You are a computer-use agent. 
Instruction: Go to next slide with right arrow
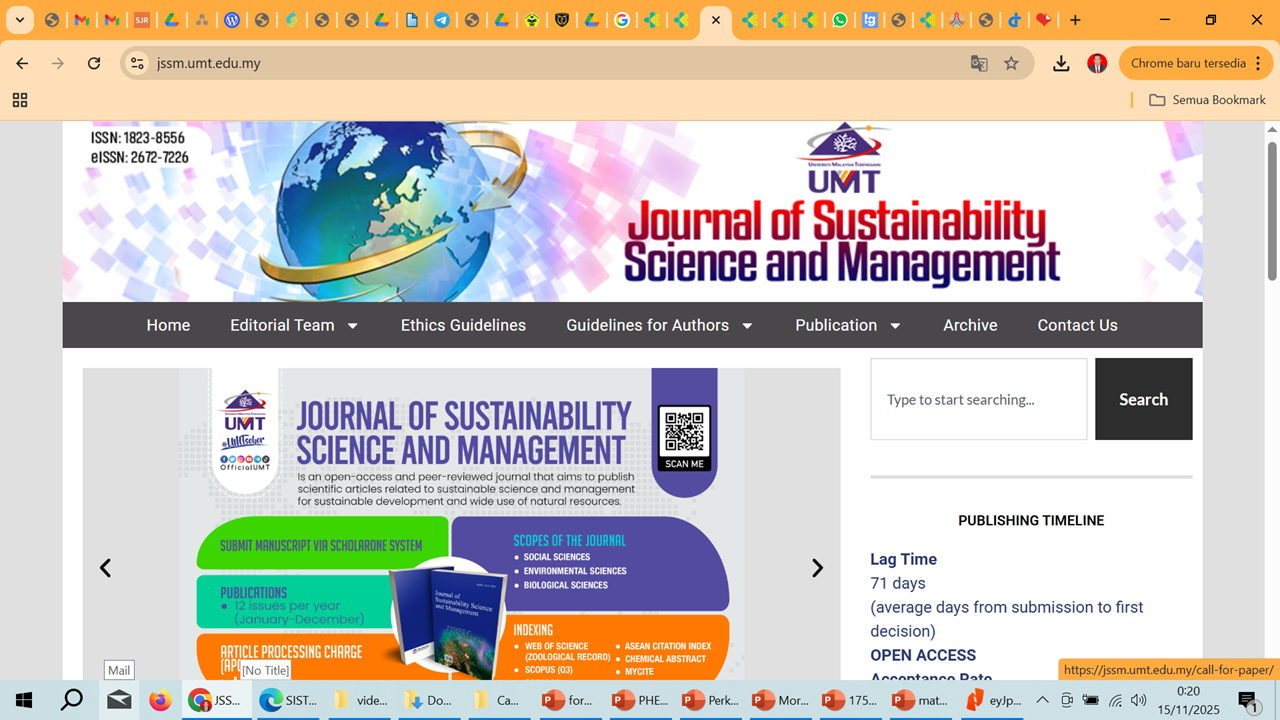pyautogui.click(x=817, y=568)
